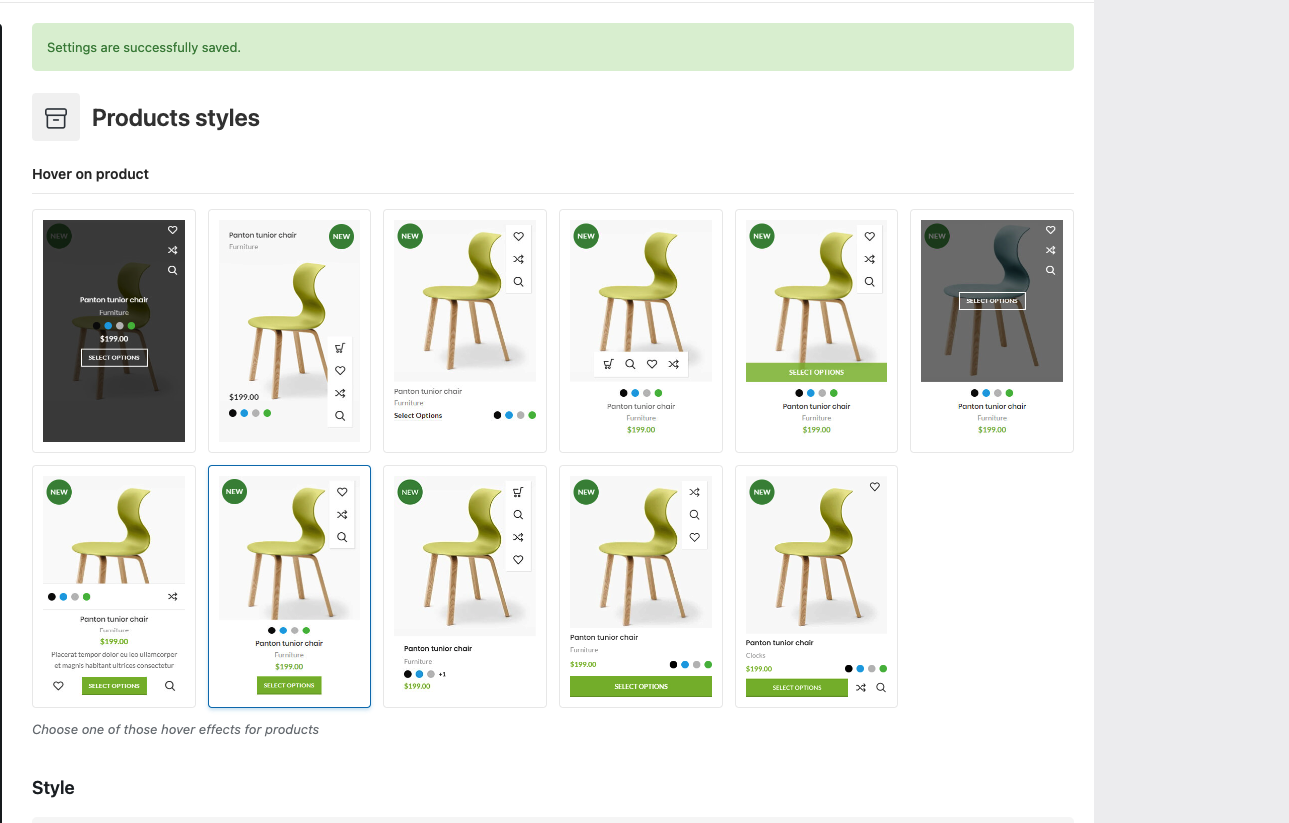This screenshot has width=1289, height=823.
Task: Click the compare icon in the grey overlay preview
Action: [x=1050, y=250]
